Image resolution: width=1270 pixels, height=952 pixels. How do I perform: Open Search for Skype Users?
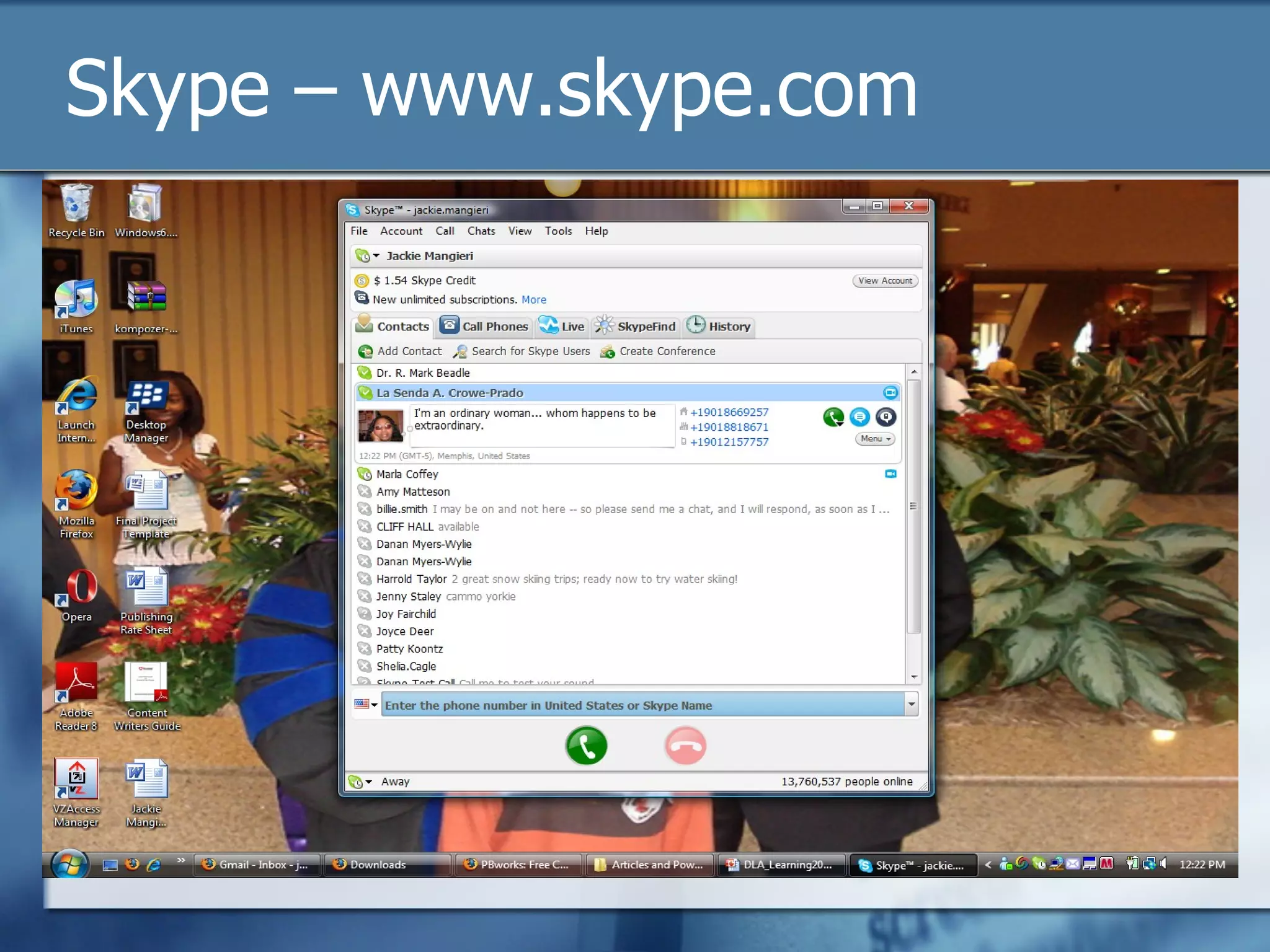point(522,351)
